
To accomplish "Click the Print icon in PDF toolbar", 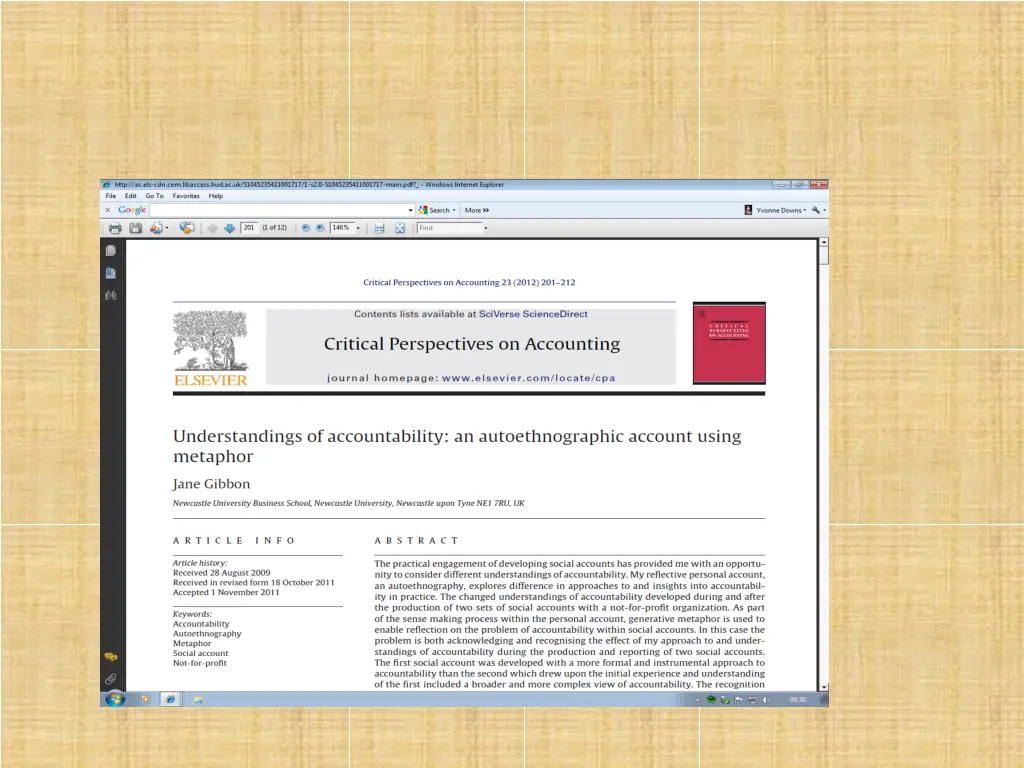I will pyautogui.click(x=115, y=228).
